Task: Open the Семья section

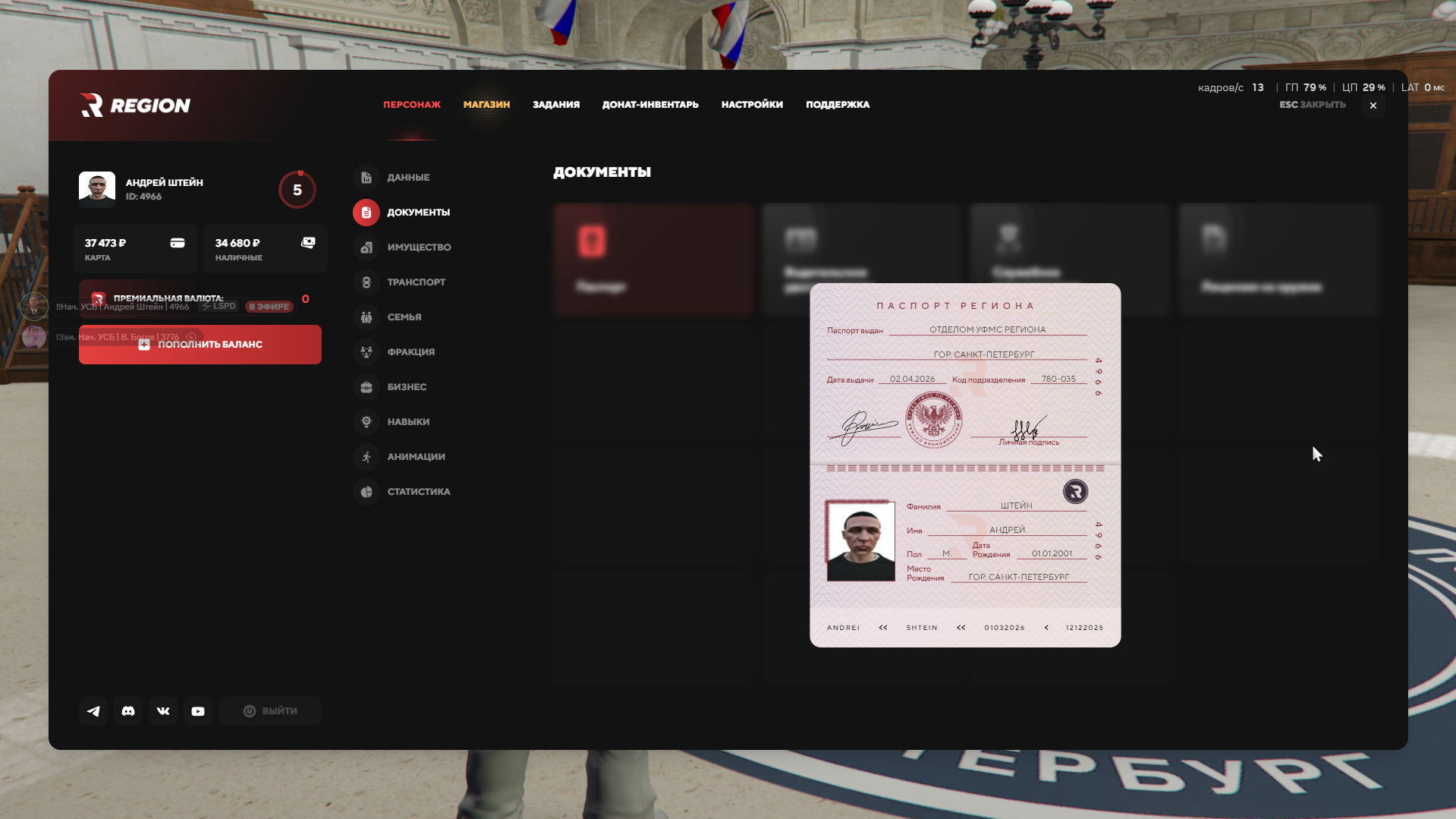Action: tap(404, 317)
